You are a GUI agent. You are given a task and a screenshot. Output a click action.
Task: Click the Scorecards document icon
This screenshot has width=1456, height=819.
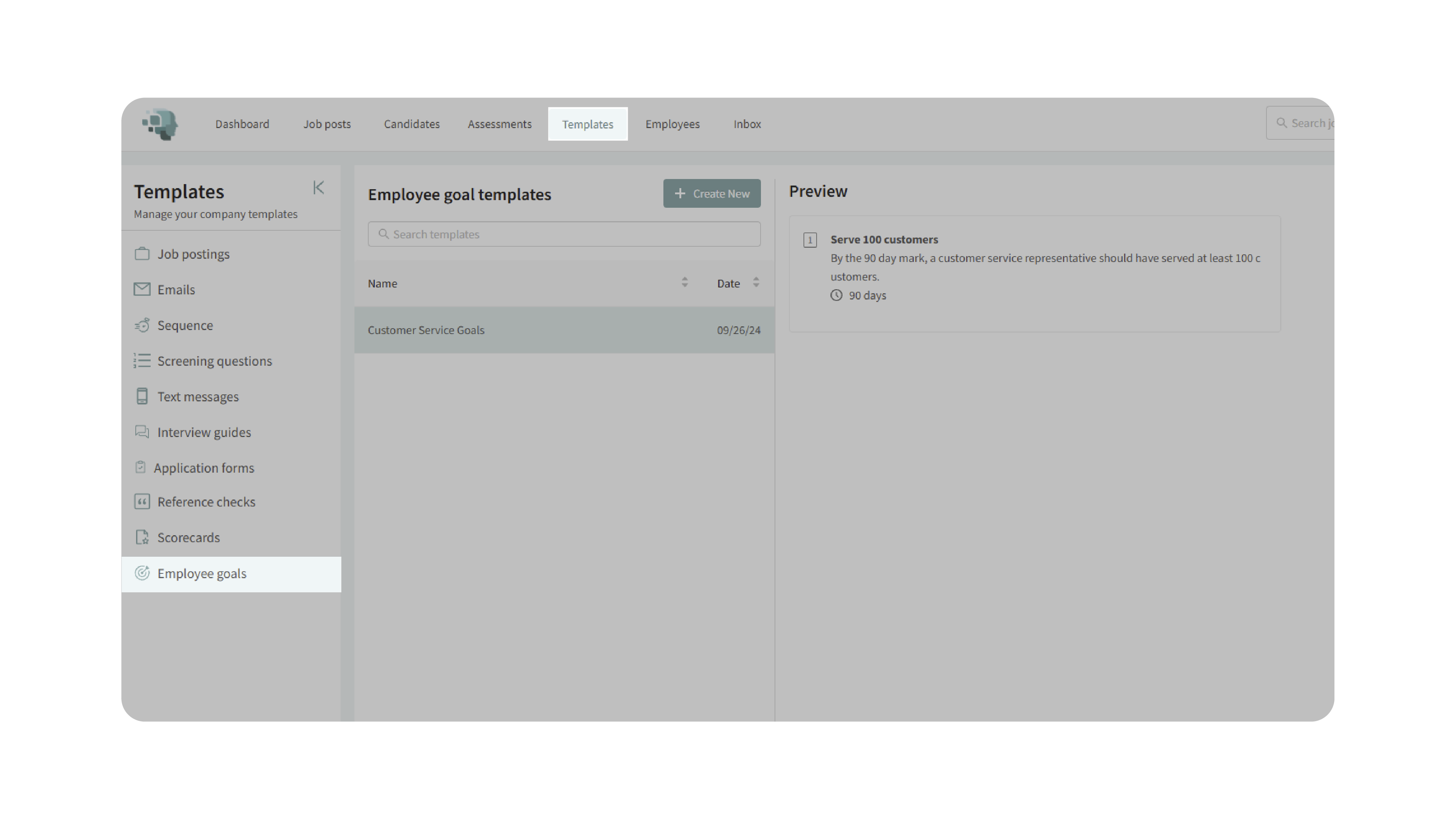(142, 537)
